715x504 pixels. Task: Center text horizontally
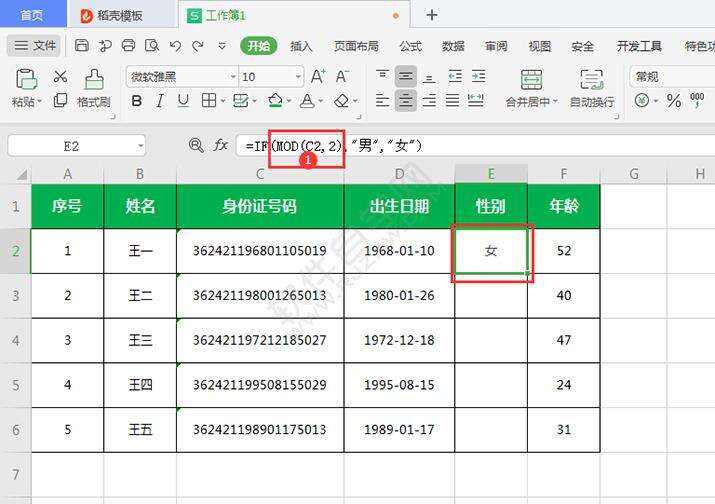tap(405, 100)
